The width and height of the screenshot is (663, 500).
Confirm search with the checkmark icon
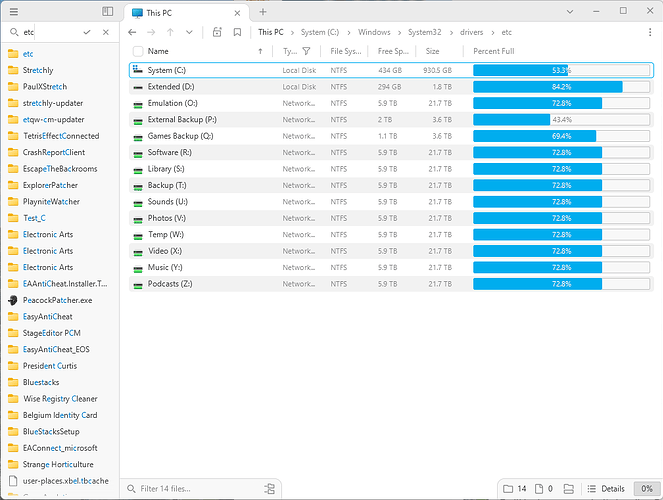87,32
